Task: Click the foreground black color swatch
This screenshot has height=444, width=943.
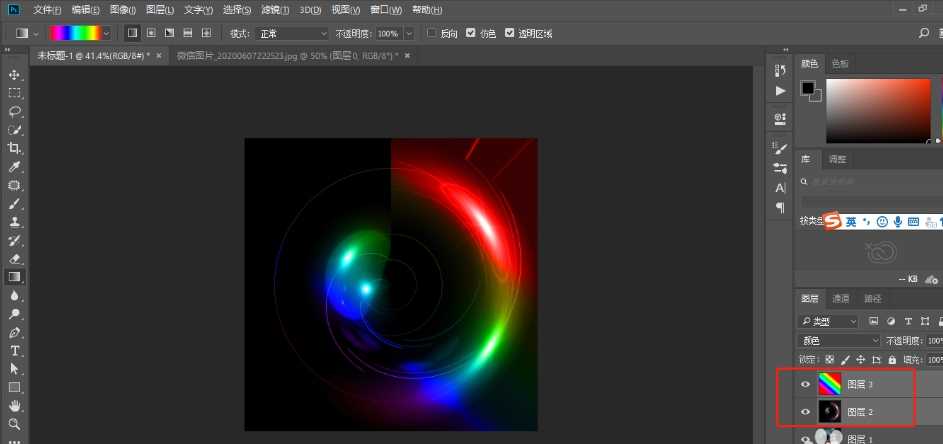Action: pos(807,89)
